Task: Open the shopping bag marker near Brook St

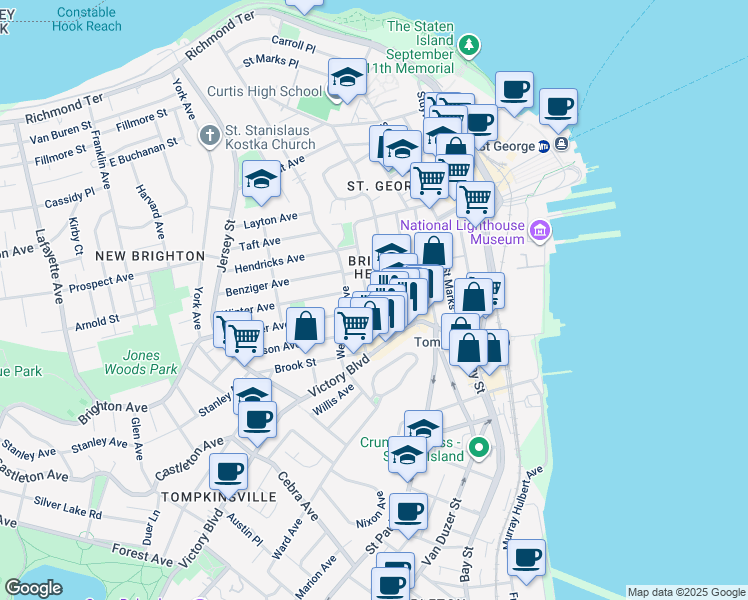Action: 306,326
